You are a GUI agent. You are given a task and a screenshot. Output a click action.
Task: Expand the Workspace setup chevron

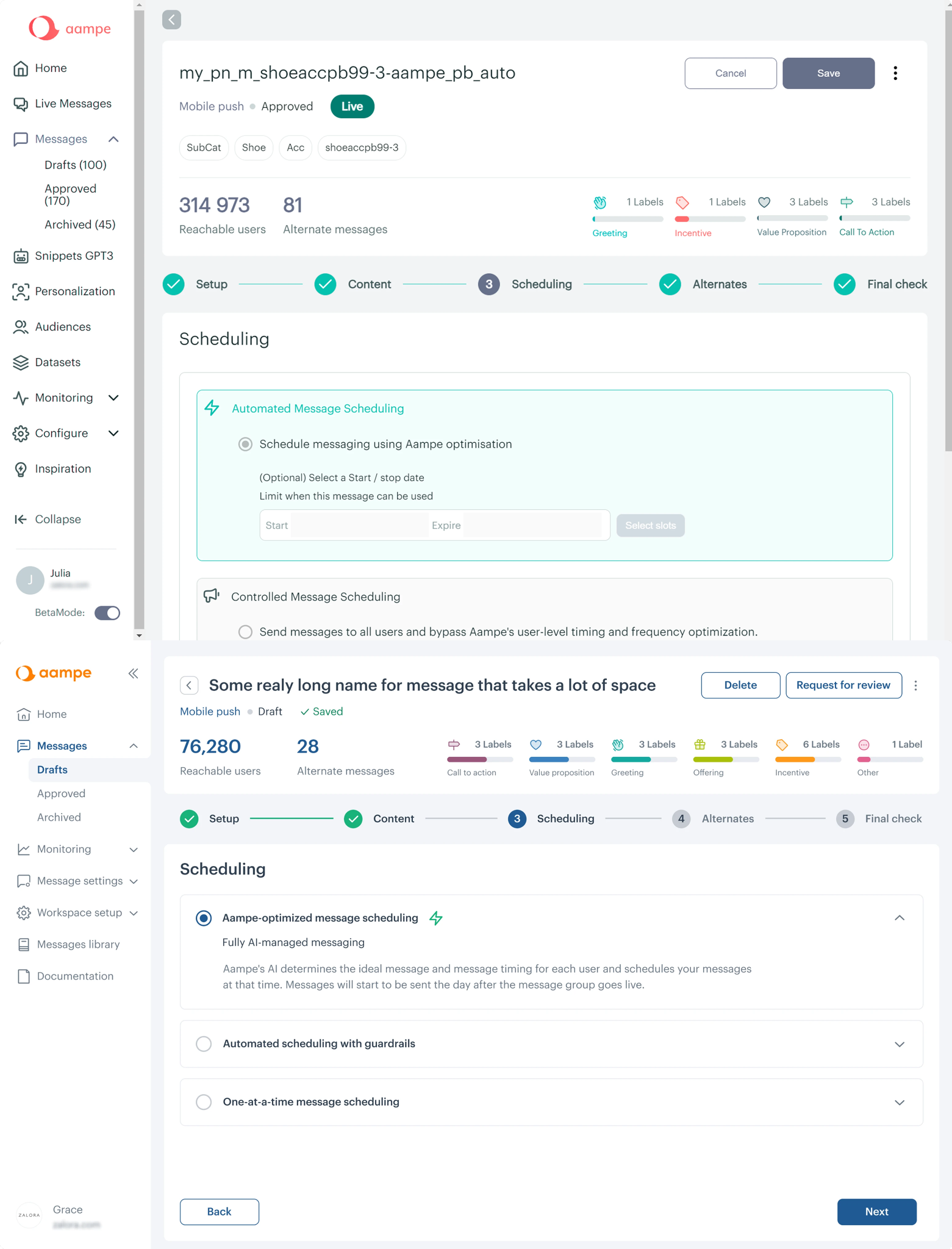coord(134,913)
